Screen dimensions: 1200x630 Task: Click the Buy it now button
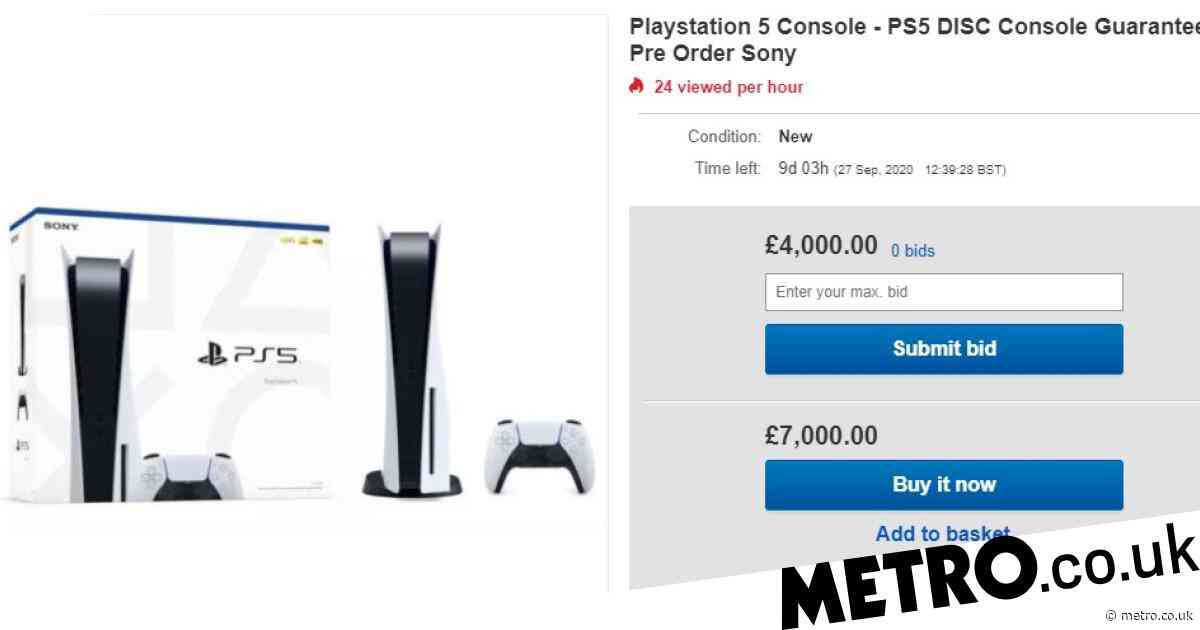pyautogui.click(x=944, y=485)
